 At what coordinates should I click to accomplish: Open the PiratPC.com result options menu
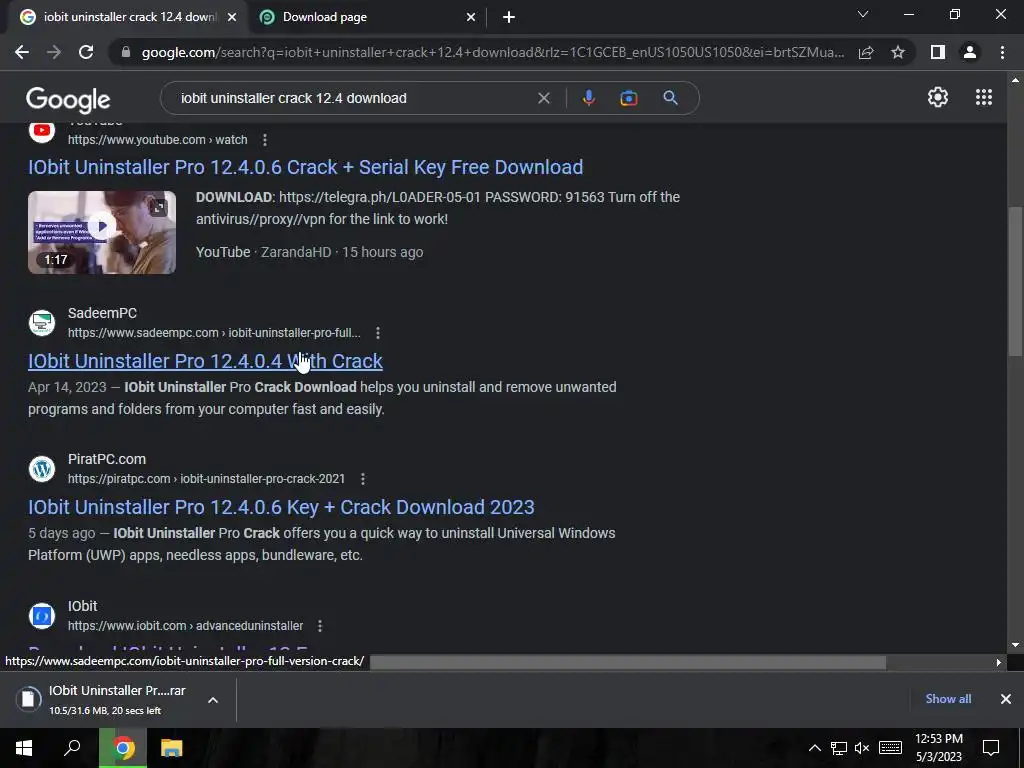point(362,479)
